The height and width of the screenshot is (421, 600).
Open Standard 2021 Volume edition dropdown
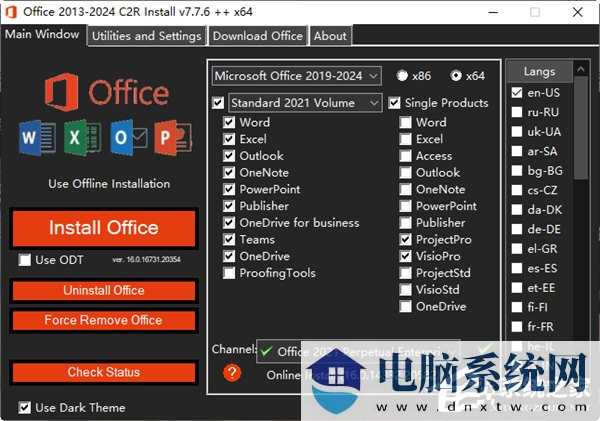(x=305, y=103)
